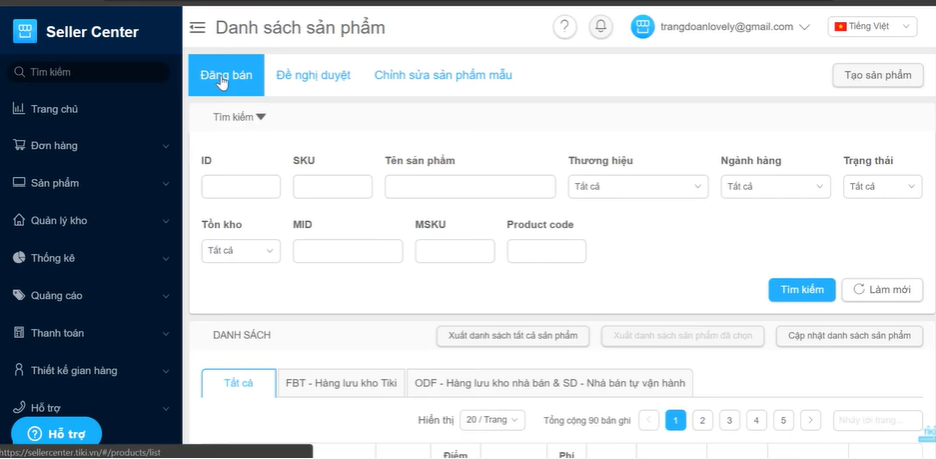
Task: Click the Tên sản phẩm input field
Action: click(x=470, y=187)
